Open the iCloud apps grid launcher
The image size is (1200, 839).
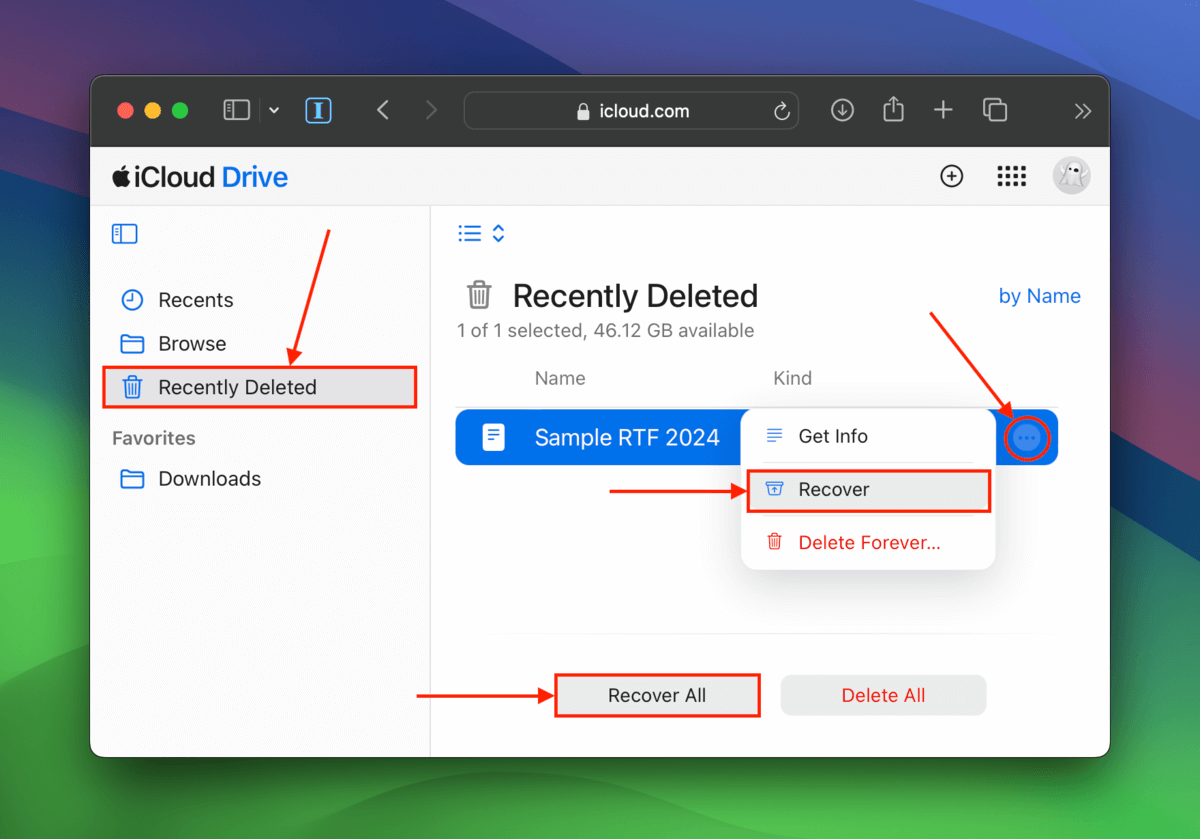click(x=1012, y=177)
